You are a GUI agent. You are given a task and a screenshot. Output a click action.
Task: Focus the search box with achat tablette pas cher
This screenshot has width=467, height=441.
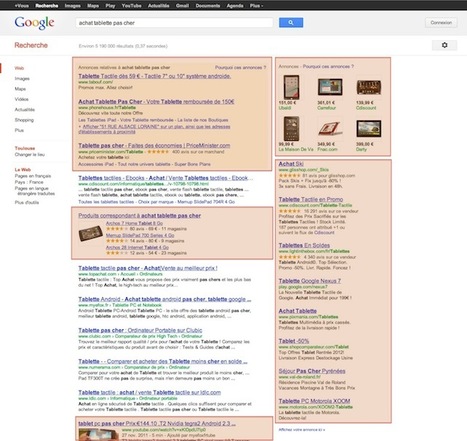(174, 23)
